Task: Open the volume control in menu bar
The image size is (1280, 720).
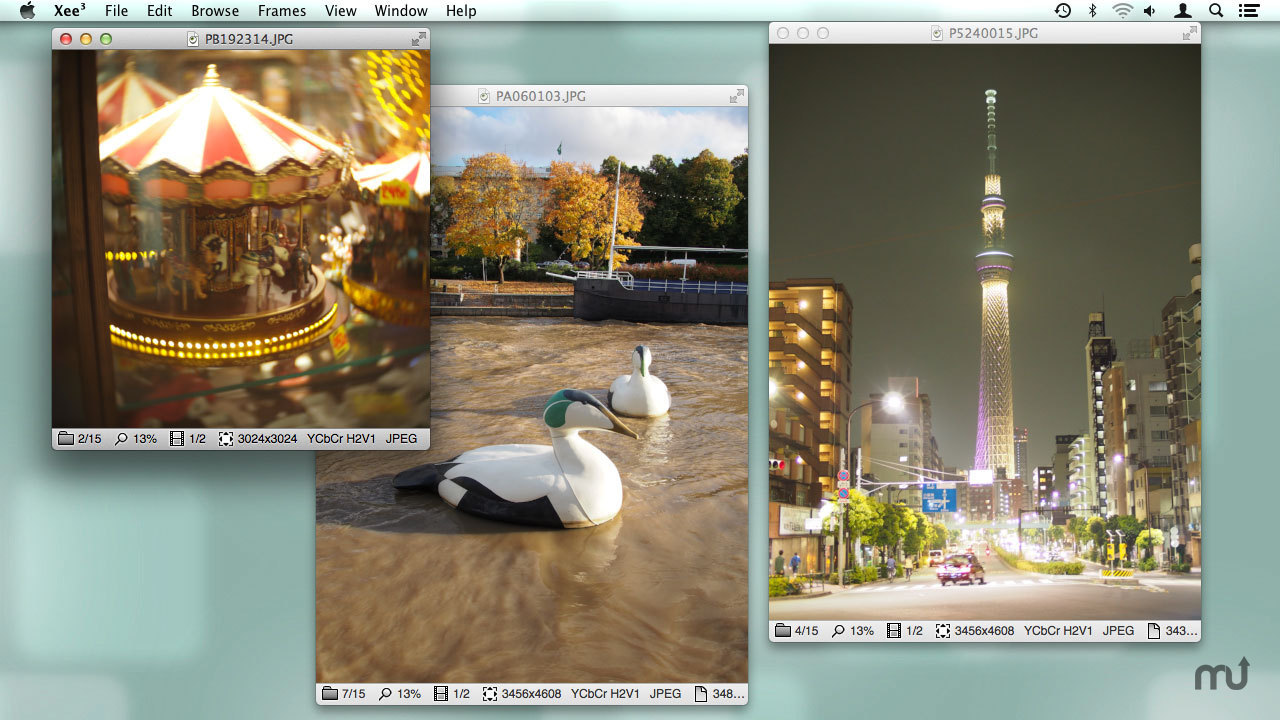Action: [1150, 11]
